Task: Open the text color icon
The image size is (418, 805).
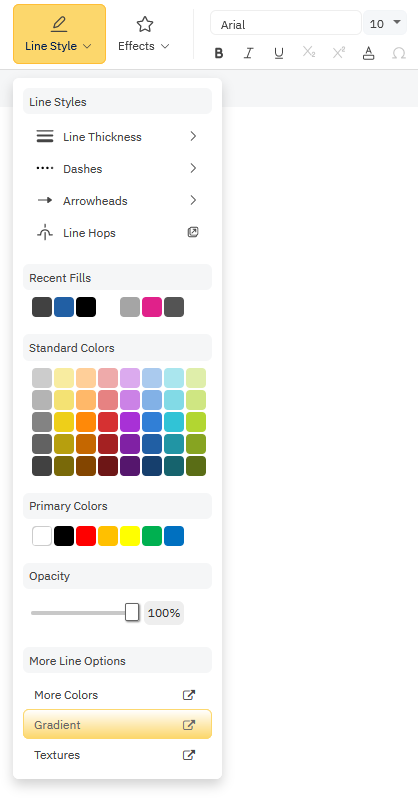Action: pyautogui.click(x=369, y=53)
